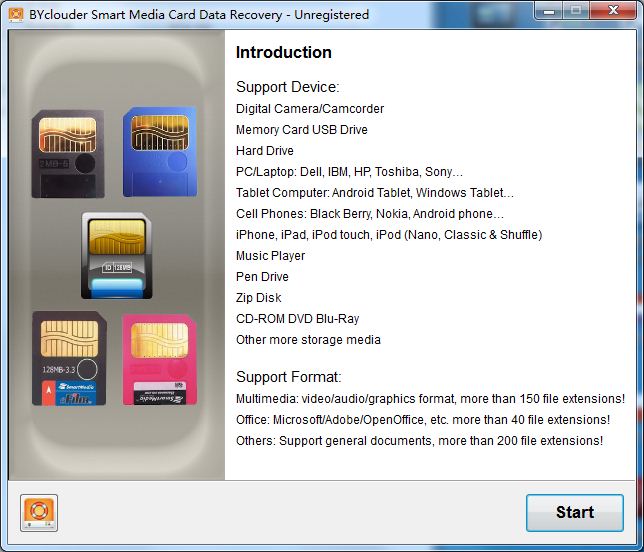Image resolution: width=644 pixels, height=552 pixels.
Task: Click 'Other more storage media' line
Action: tap(308, 340)
